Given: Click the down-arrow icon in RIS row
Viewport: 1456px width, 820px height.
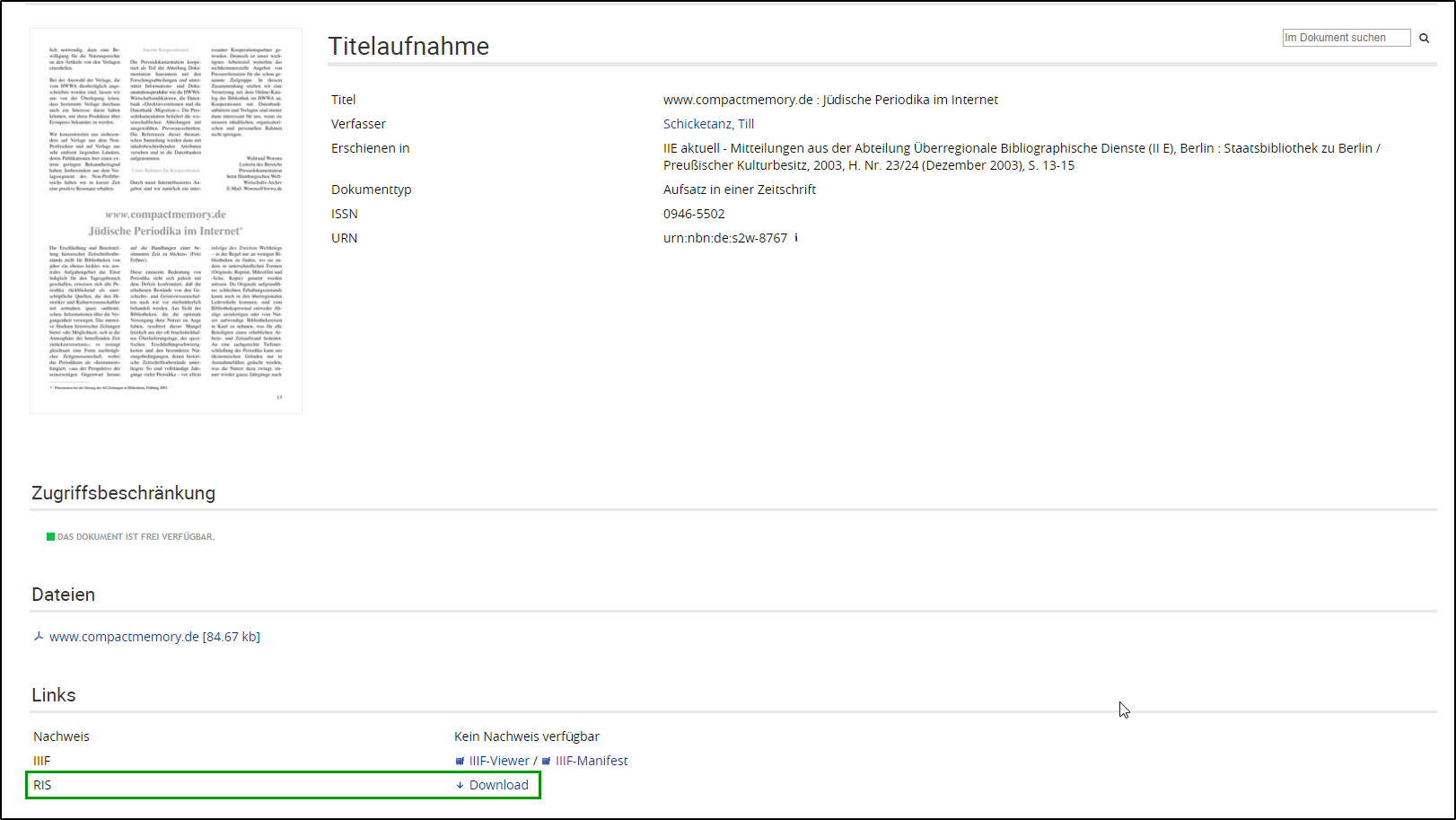Looking at the screenshot, I should point(460,786).
